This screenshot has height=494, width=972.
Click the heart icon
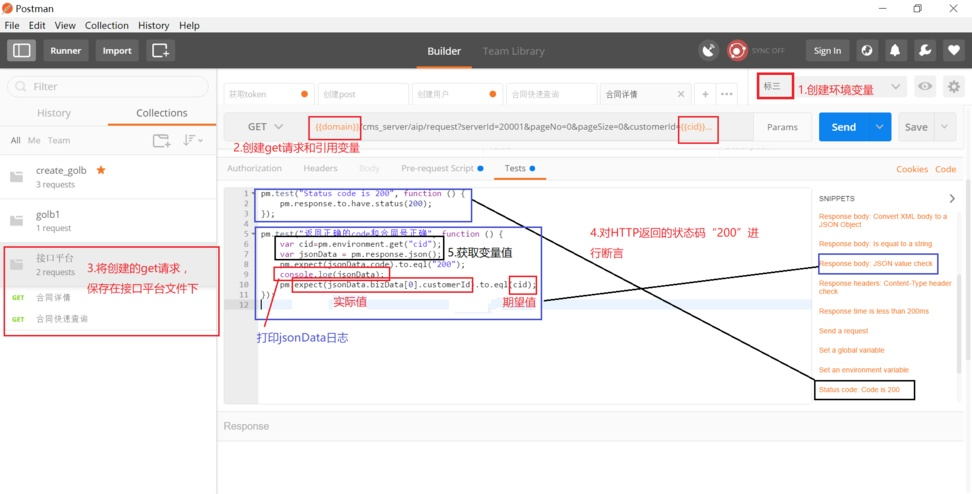tap(953, 51)
